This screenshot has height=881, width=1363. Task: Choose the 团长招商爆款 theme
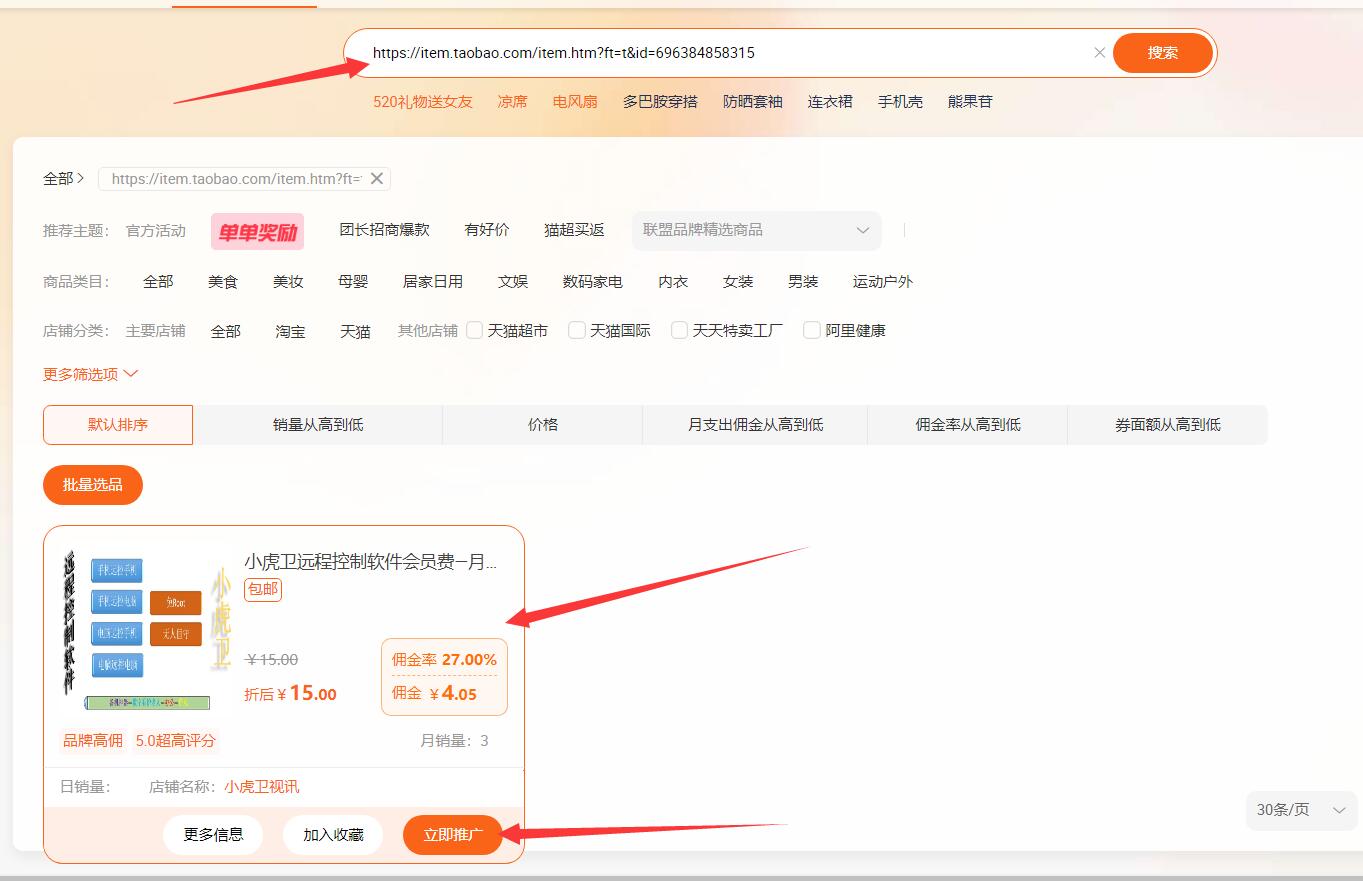click(x=384, y=230)
